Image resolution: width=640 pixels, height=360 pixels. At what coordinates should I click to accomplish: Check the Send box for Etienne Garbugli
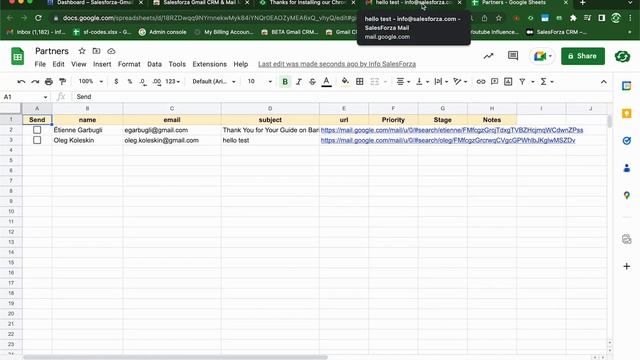coord(37,130)
